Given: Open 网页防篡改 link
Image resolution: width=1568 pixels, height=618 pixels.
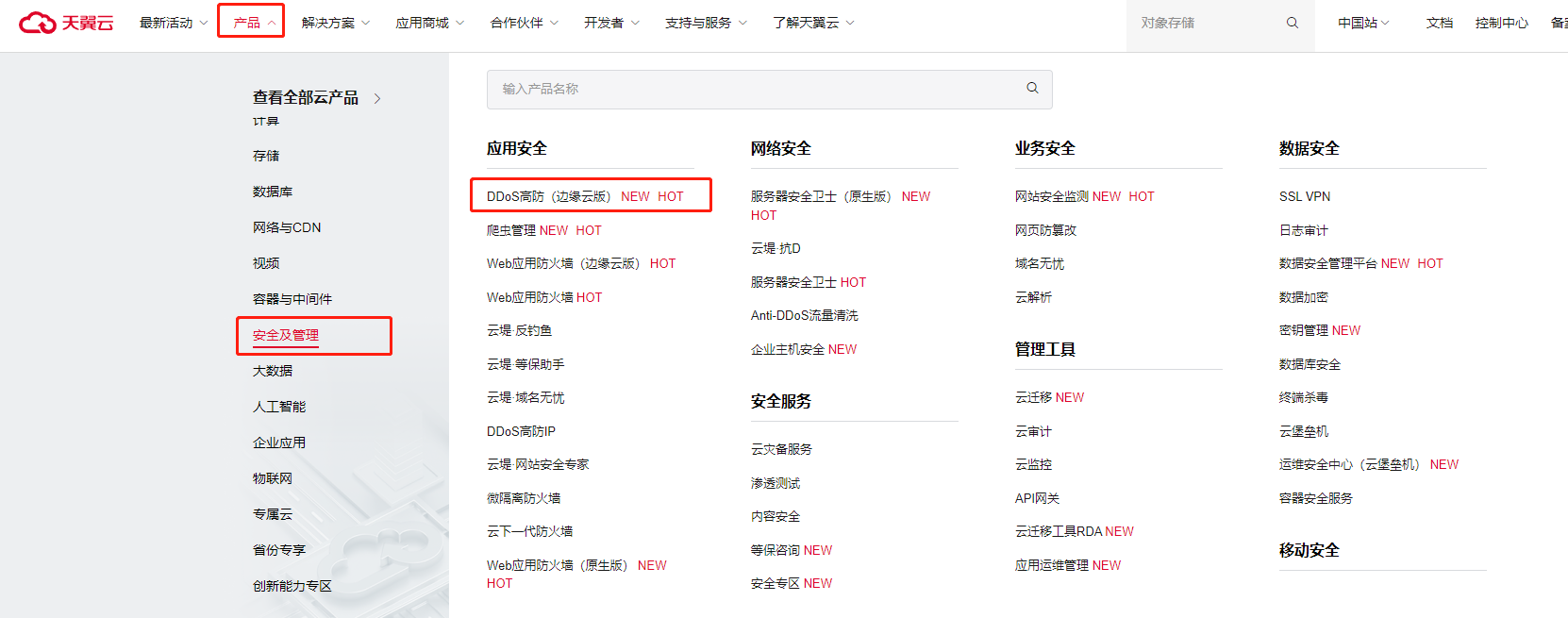Looking at the screenshot, I should pos(1045,230).
